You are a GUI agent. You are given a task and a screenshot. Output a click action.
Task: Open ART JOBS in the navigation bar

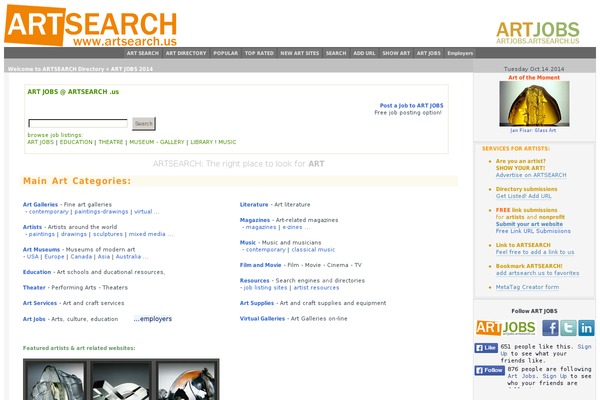point(429,53)
